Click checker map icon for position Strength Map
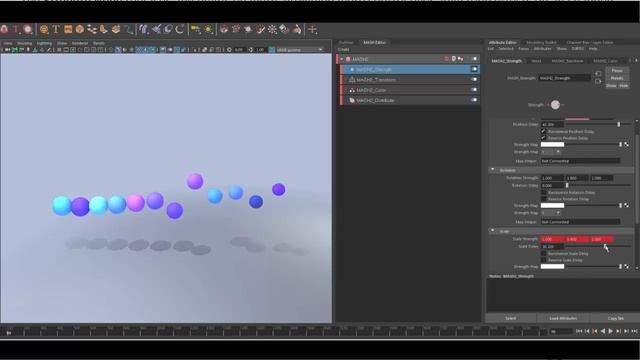The height and width of the screenshot is (360, 640). point(627,144)
